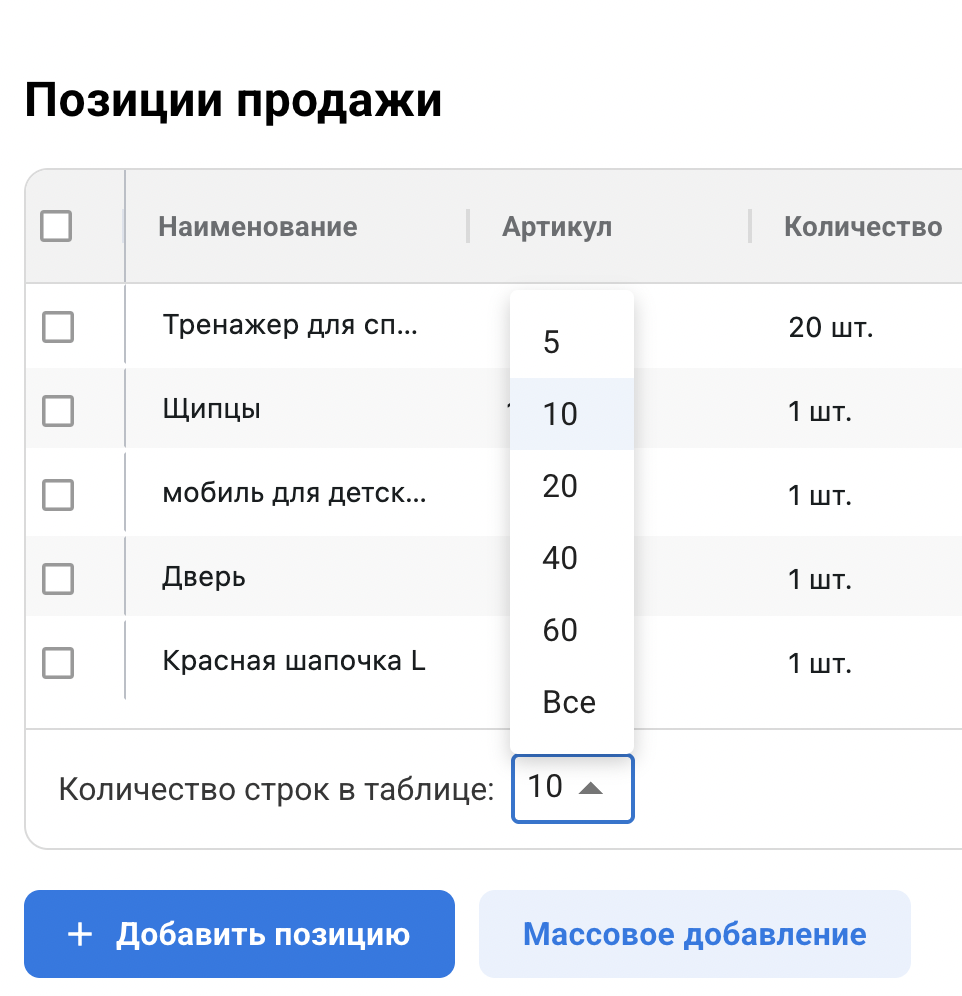Mark the мобиль для детск checkbox
The image size is (962, 996).
pos(58,494)
